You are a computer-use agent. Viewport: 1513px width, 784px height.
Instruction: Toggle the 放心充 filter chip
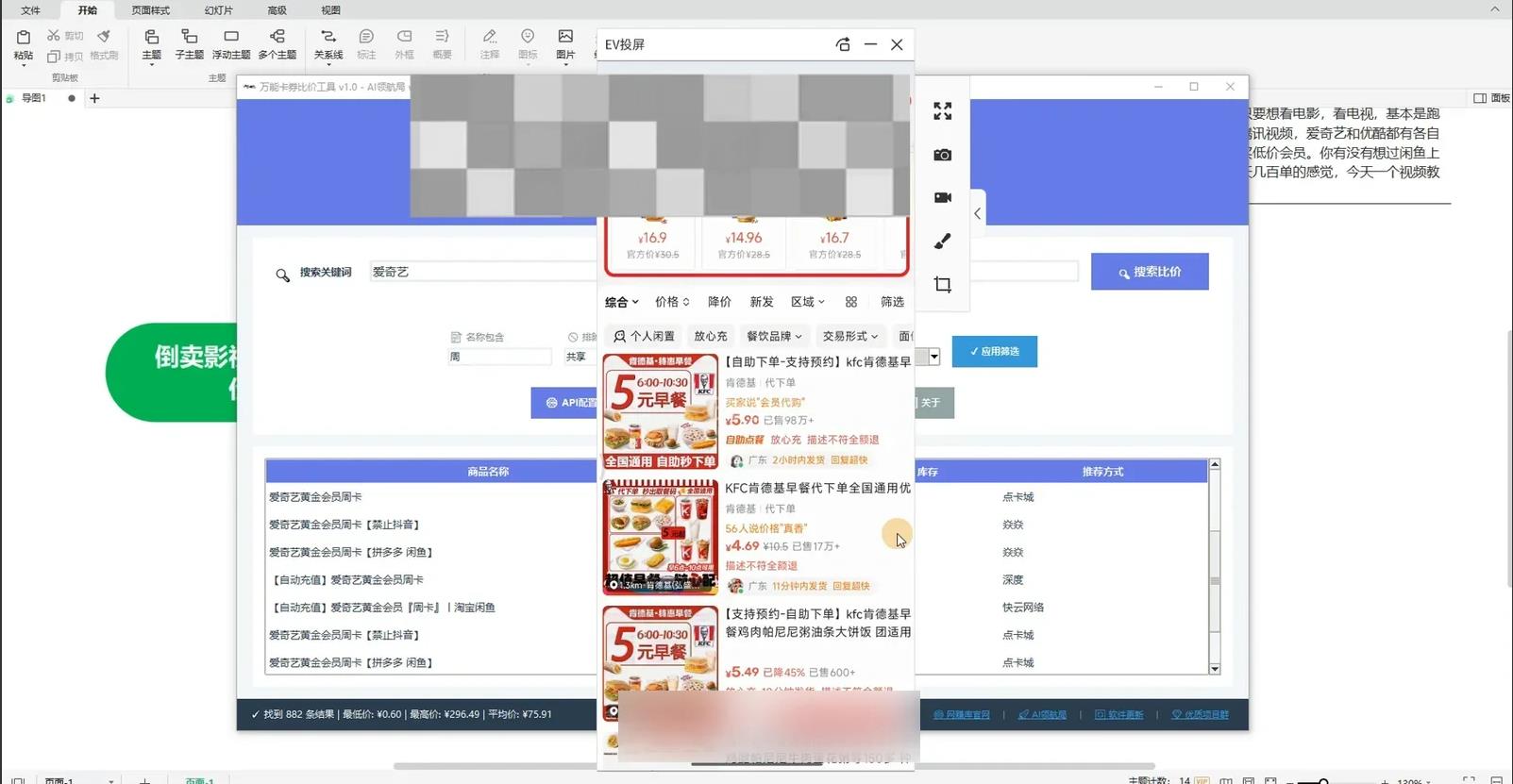coord(711,336)
